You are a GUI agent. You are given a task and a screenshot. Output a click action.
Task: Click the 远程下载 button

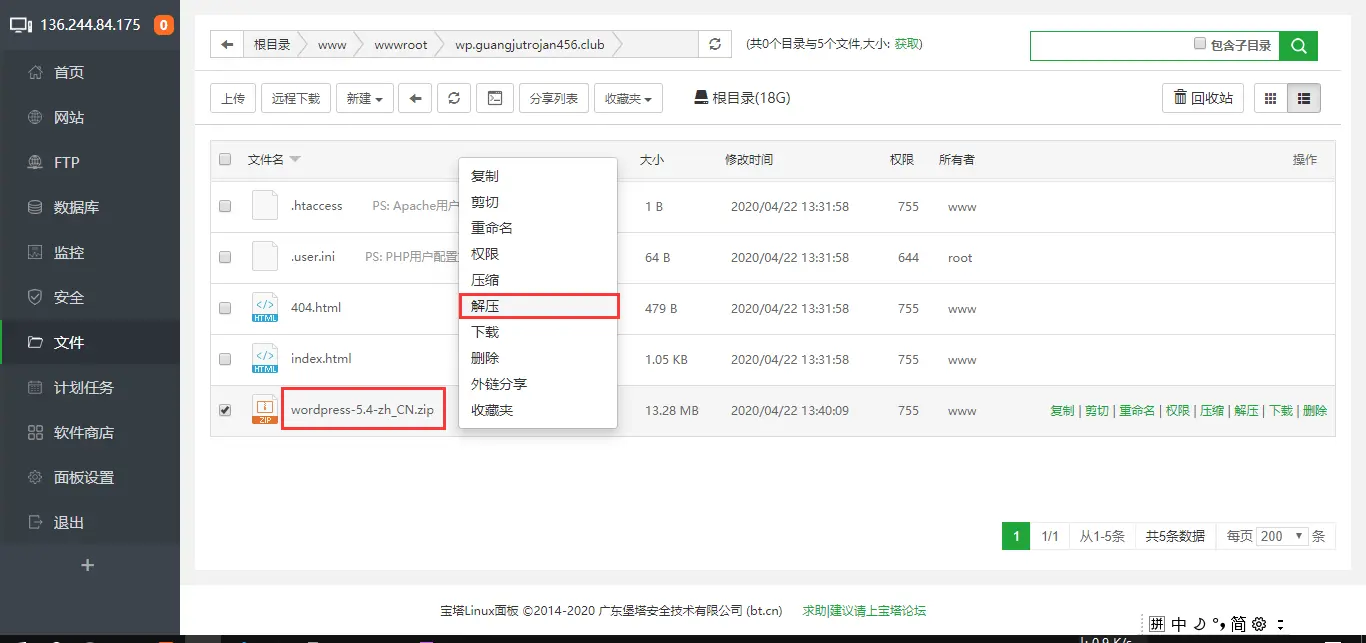(296, 98)
